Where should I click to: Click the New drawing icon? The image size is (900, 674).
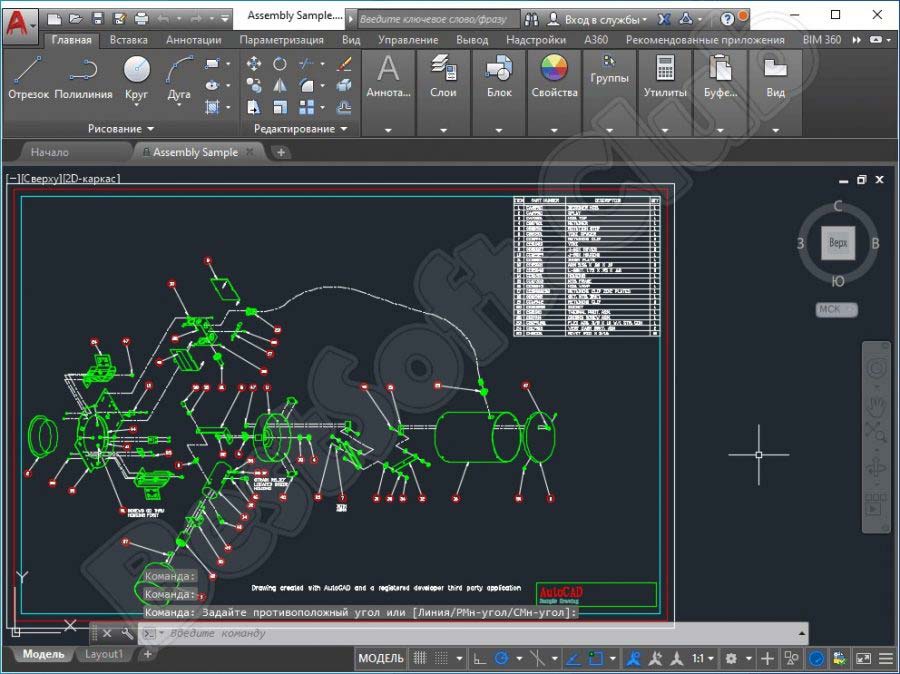coord(54,19)
